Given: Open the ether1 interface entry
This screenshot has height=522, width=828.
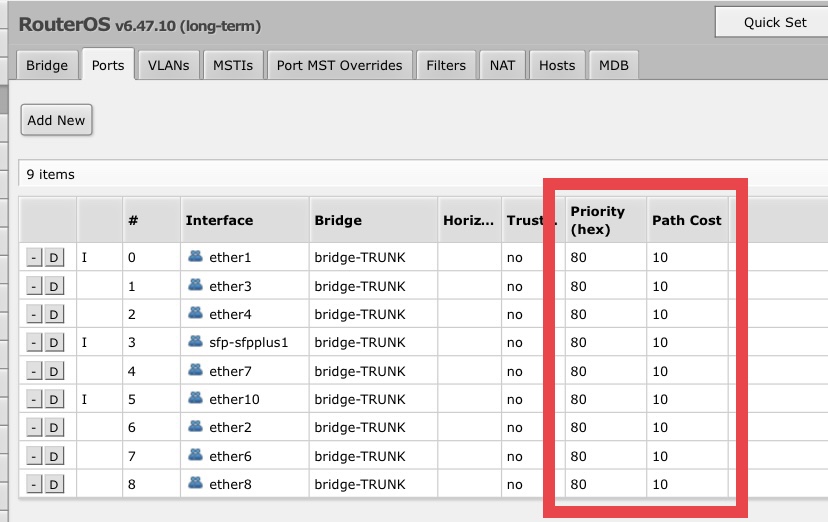Looking at the screenshot, I should [x=230, y=258].
